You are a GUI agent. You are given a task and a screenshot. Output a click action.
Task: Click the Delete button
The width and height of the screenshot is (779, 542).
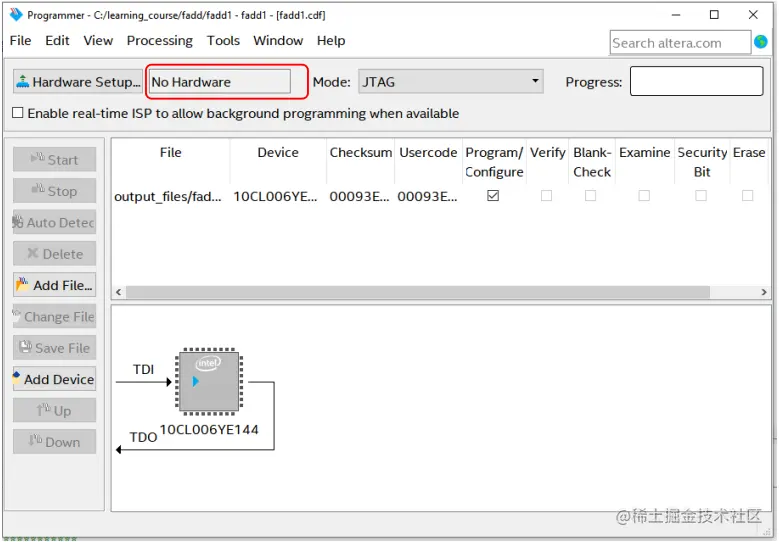click(55, 254)
